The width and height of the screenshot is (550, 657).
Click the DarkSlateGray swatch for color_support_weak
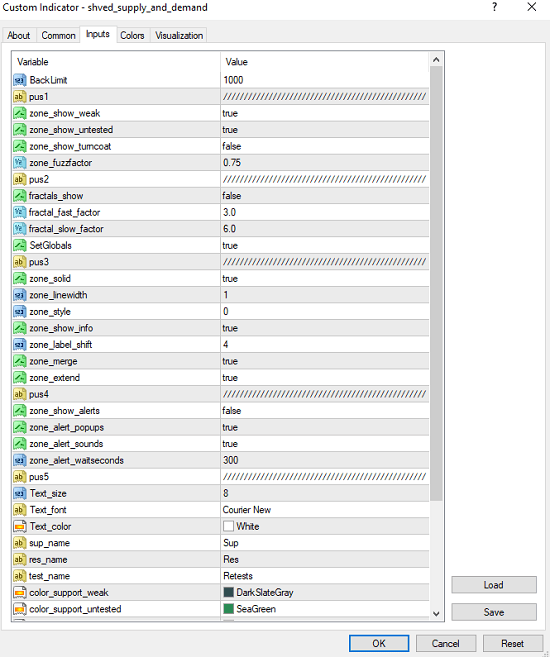point(228,592)
